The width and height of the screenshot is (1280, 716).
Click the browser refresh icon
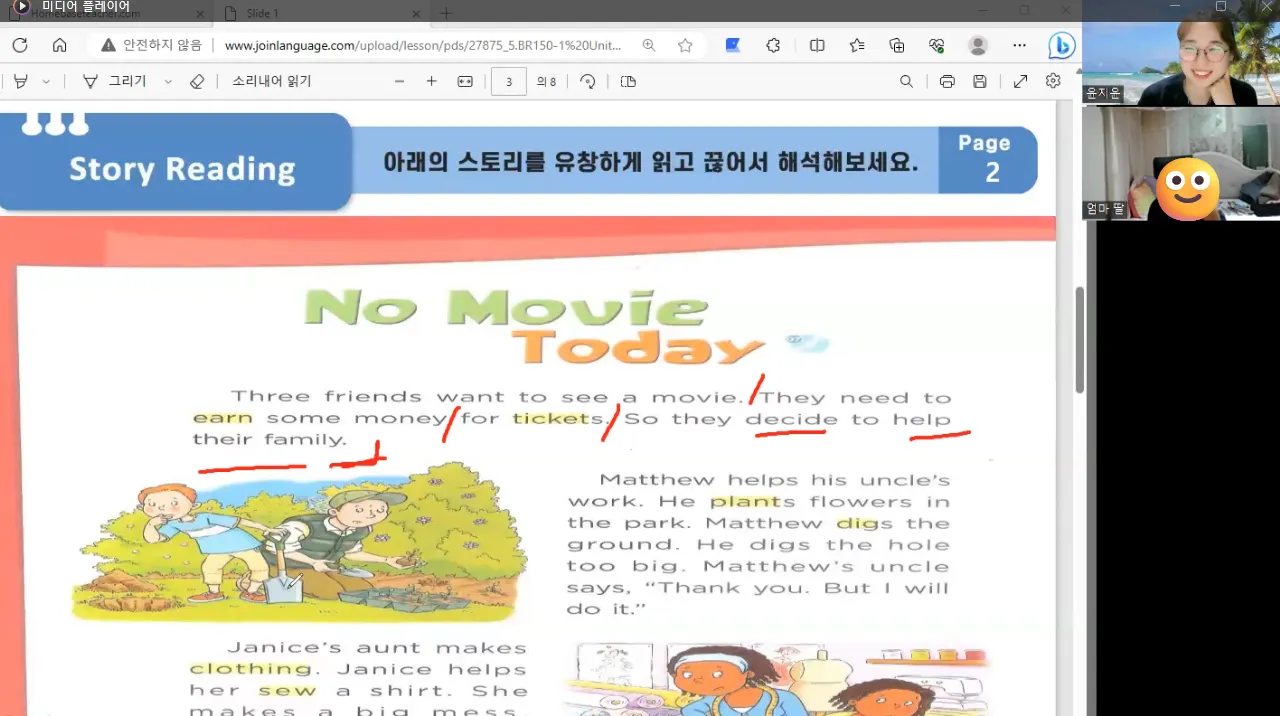[19, 45]
